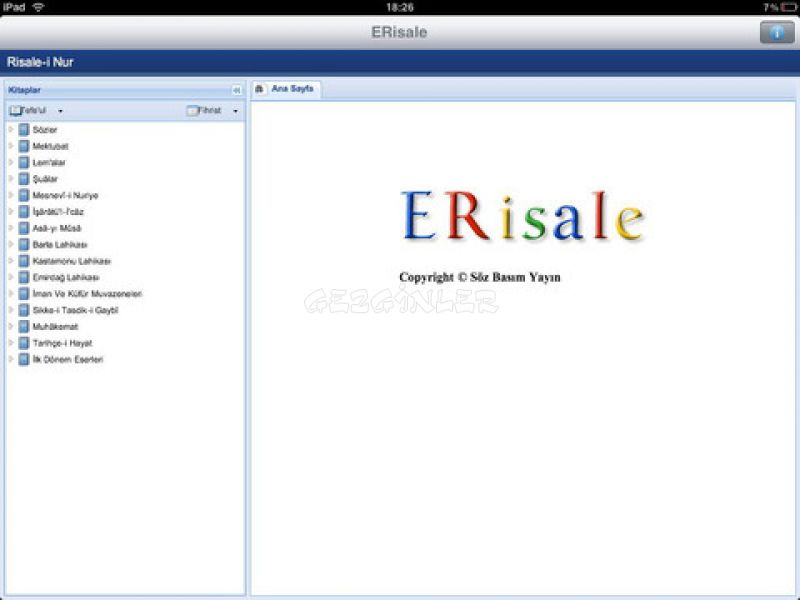The image size is (800, 600).
Task: Select the Emirdağ Lahikası book label
Action: [66, 277]
